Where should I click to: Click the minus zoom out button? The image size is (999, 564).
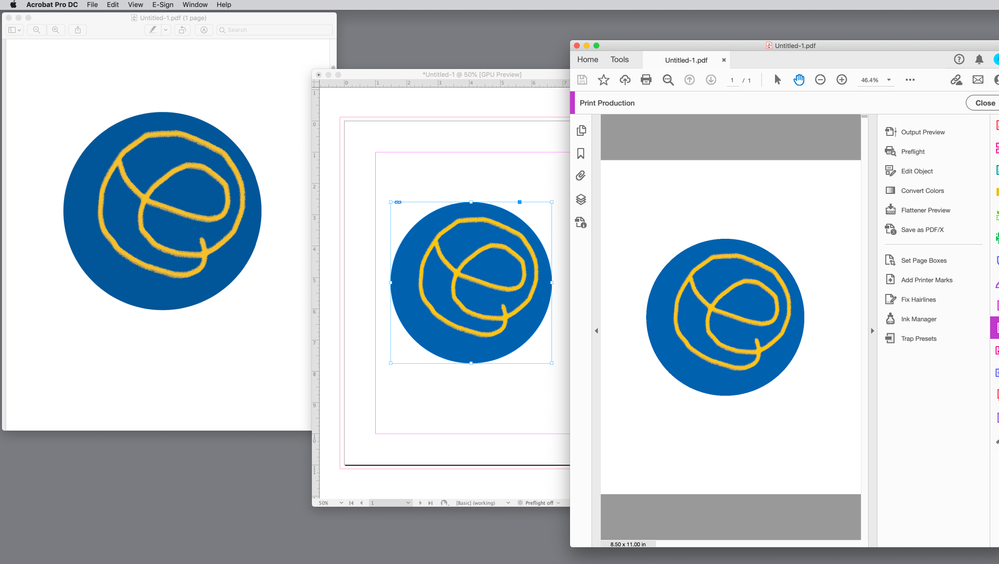pyautogui.click(x=820, y=80)
